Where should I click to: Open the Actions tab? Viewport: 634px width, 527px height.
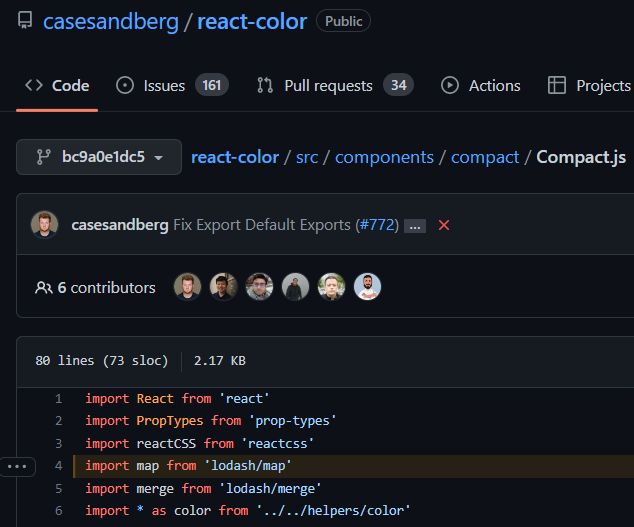pyautogui.click(x=481, y=86)
